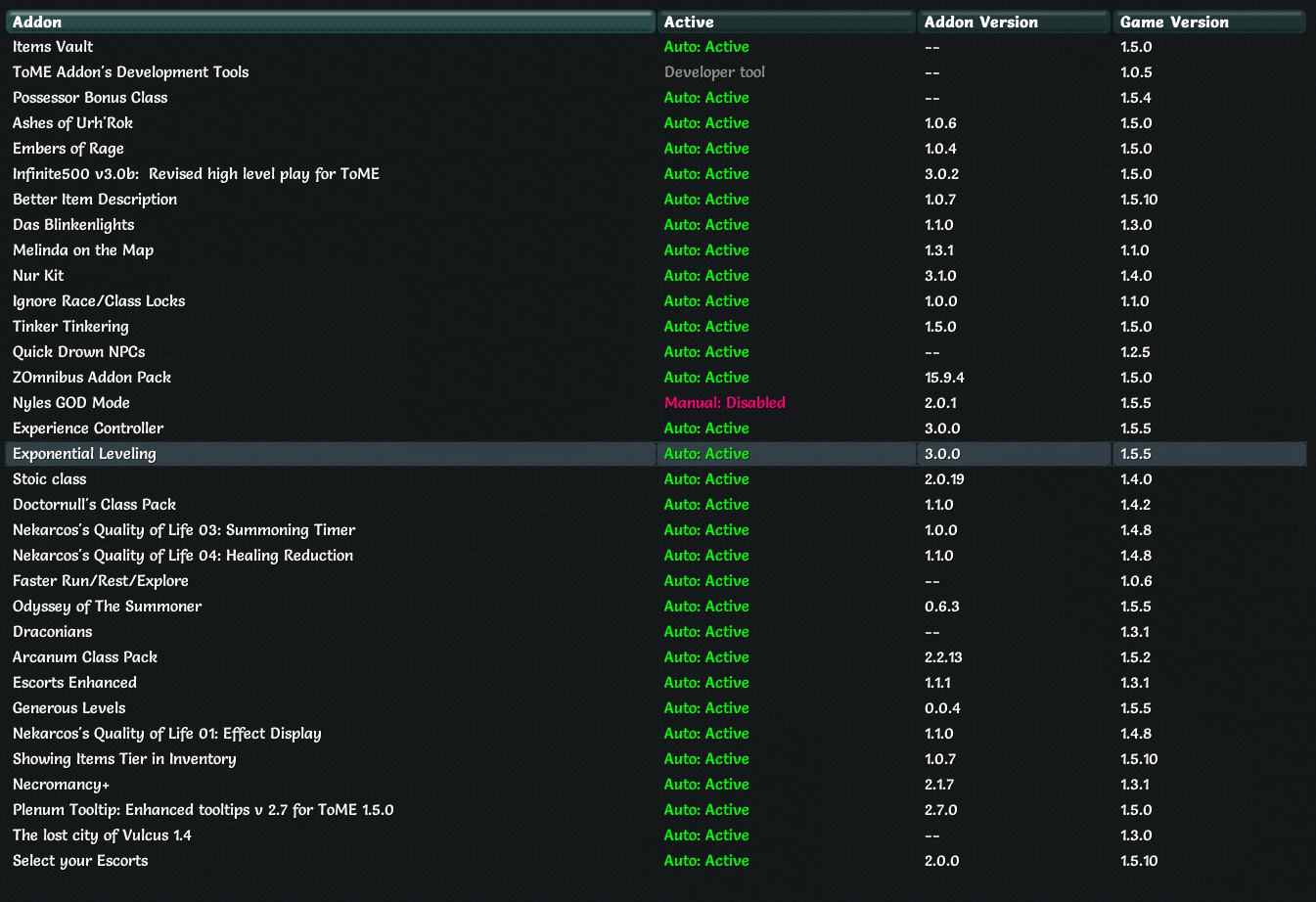Select the Possessor Bonus Class addon

click(x=90, y=98)
